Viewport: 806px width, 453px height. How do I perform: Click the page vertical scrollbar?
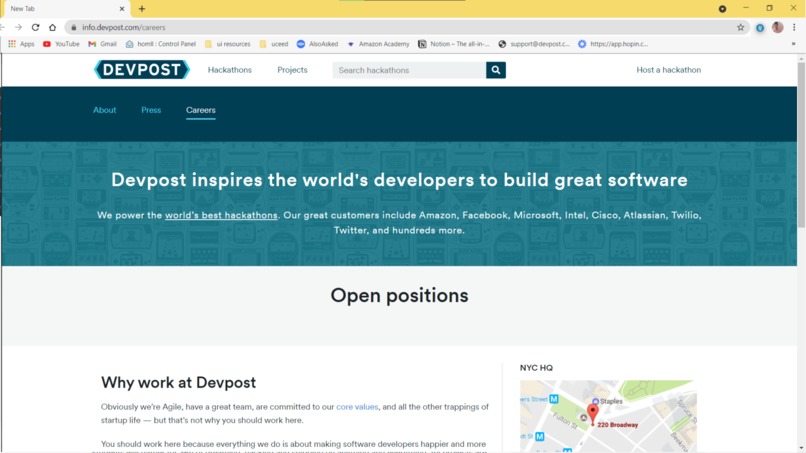(x=801, y=146)
